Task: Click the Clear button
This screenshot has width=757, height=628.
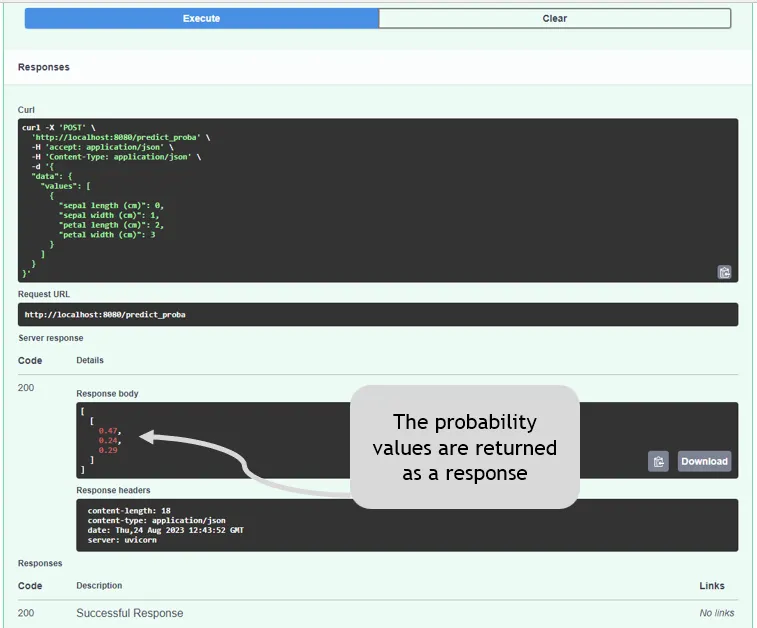Action: point(554,18)
